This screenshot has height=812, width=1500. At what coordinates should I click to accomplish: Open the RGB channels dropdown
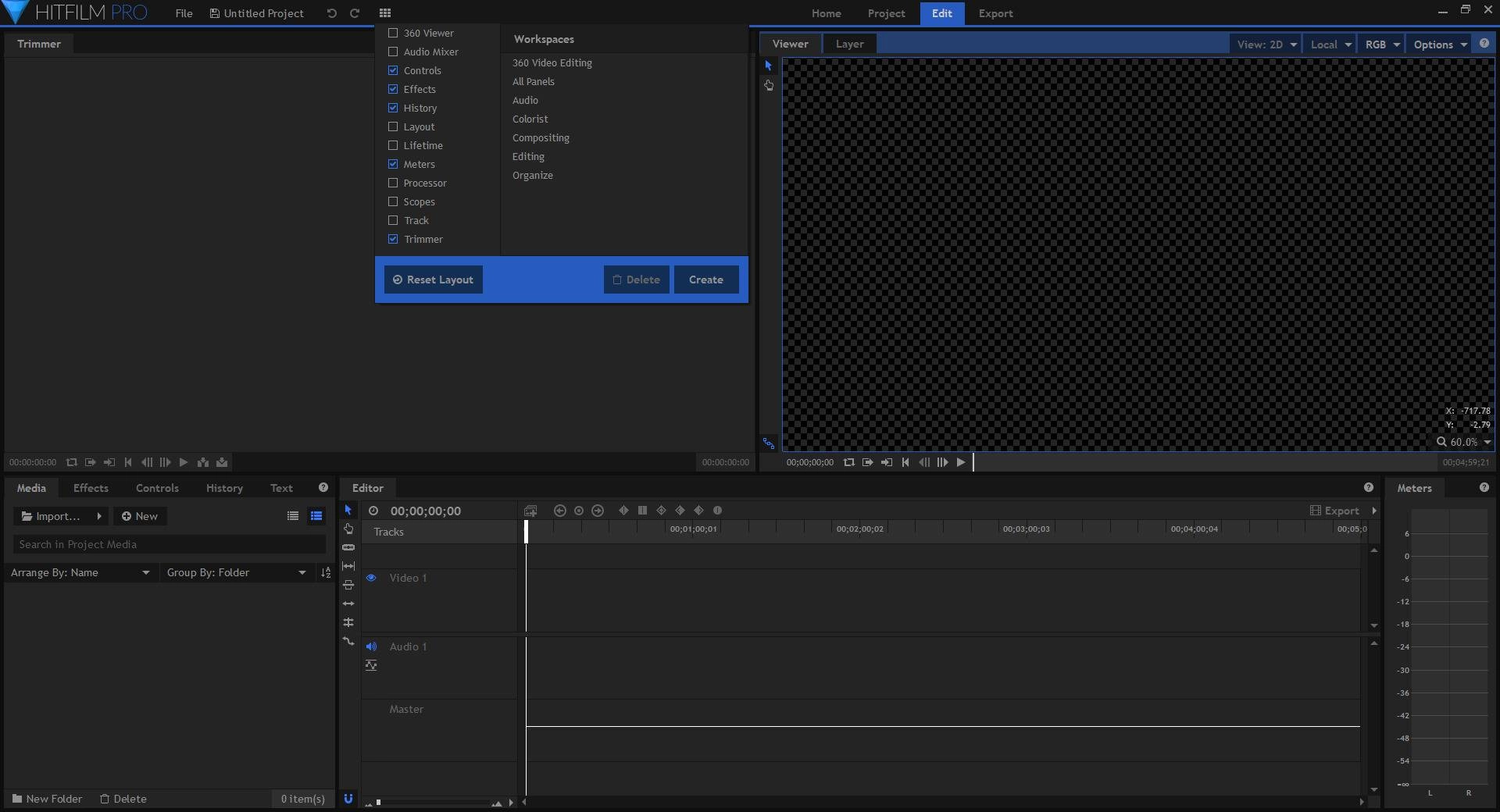click(1381, 45)
